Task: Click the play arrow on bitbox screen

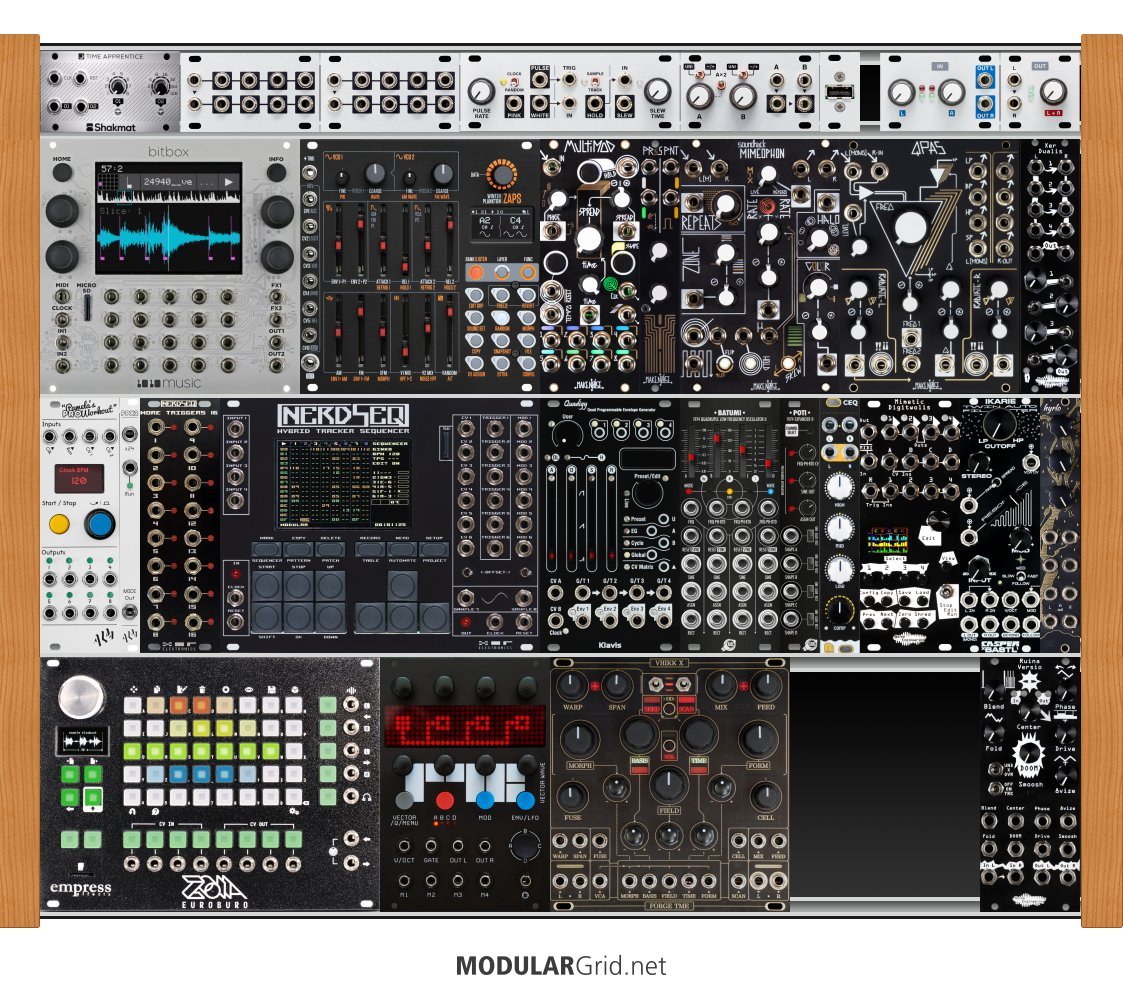Action: tap(228, 181)
